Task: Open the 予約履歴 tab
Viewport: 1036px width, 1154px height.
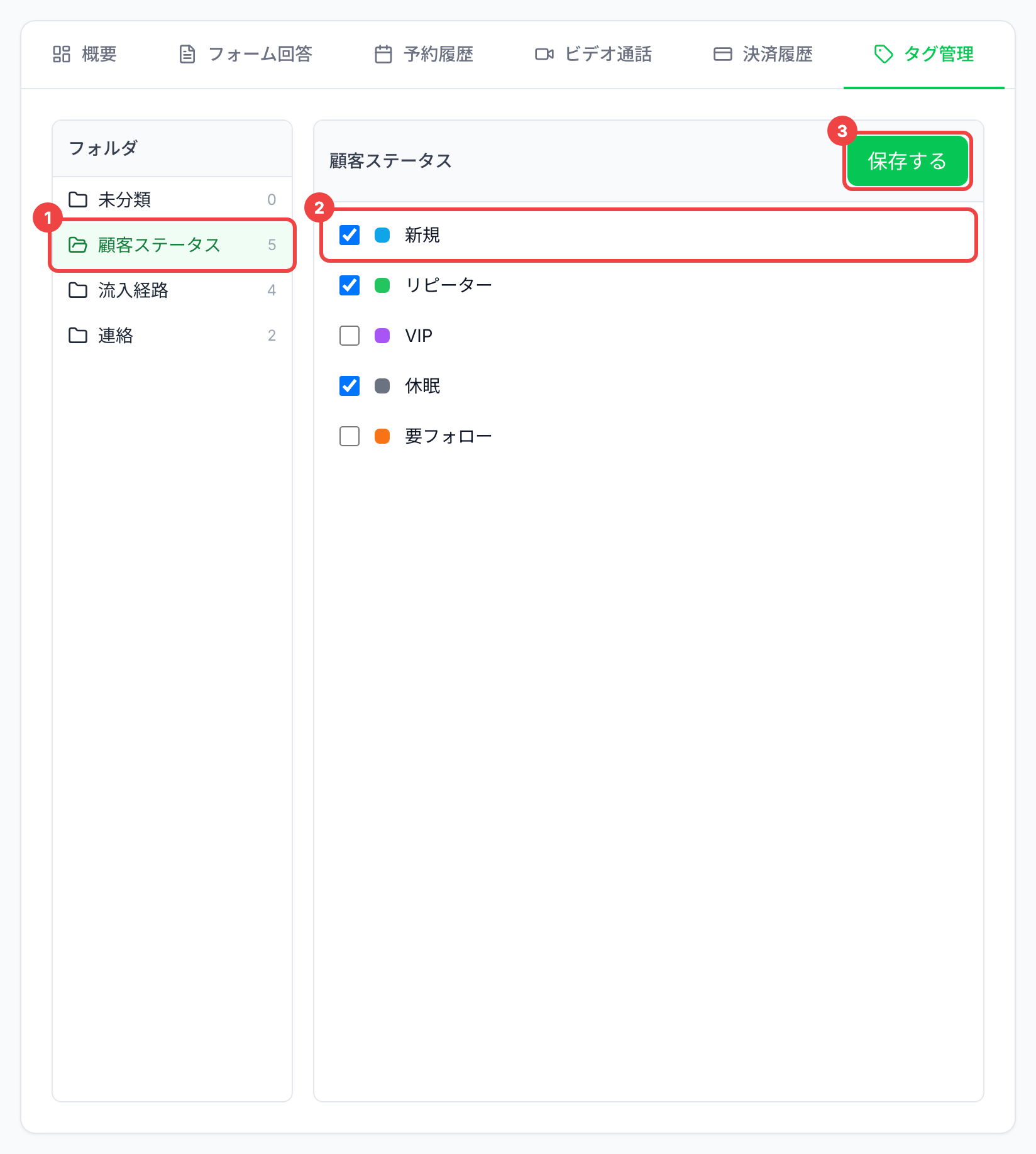Action: tap(424, 54)
